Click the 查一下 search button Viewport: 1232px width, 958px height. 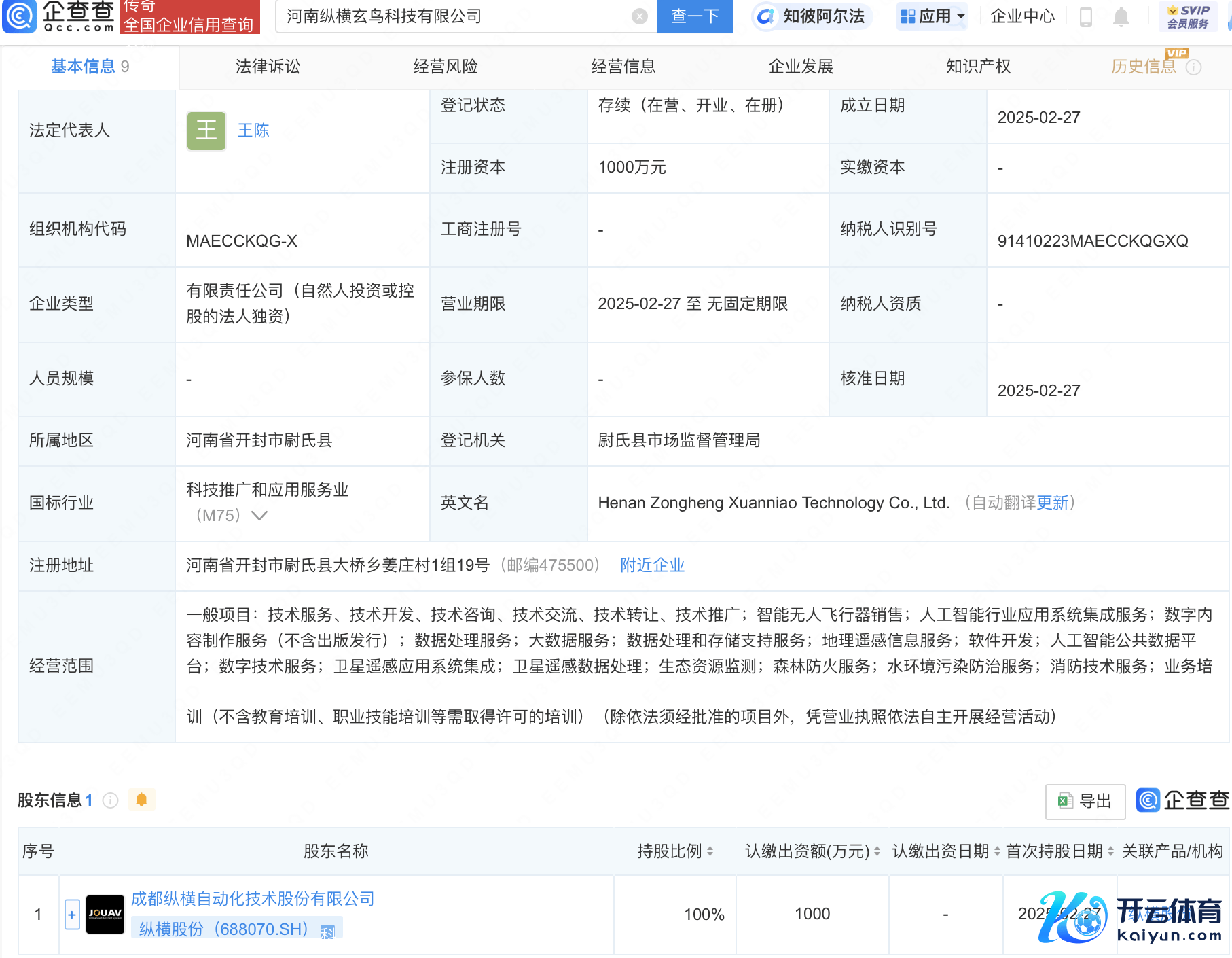[695, 16]
